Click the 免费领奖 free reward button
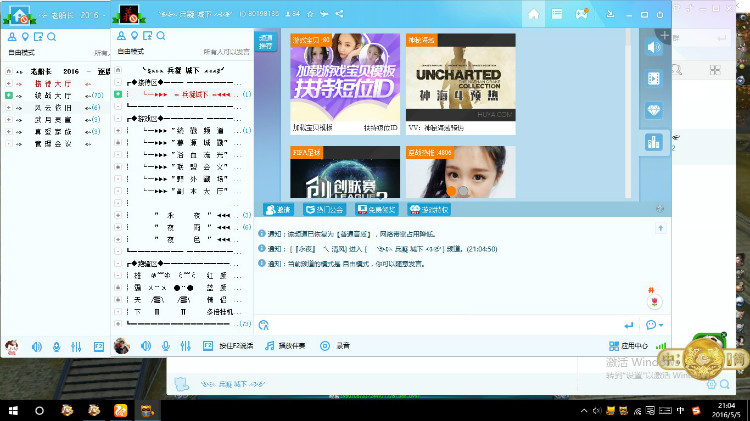The height and width of the screenshot is (421, 750). 376,210
